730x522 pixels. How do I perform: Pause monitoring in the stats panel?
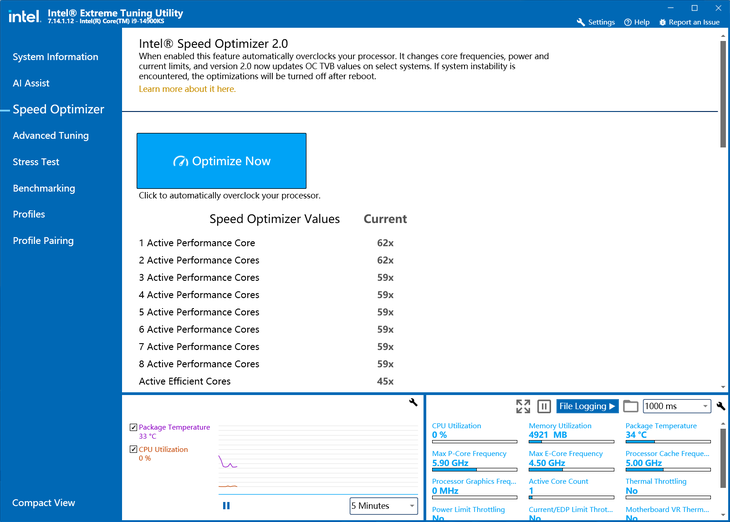pos(544,406)
